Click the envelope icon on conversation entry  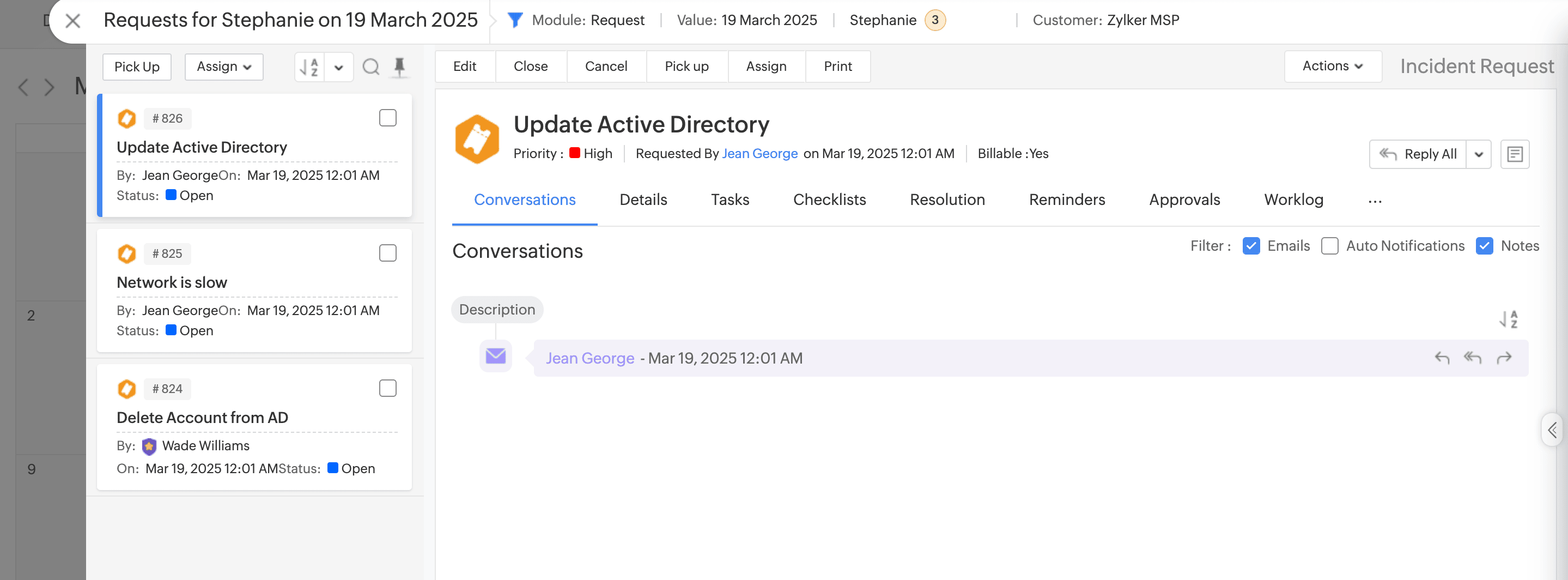click(x=495, y=356)
